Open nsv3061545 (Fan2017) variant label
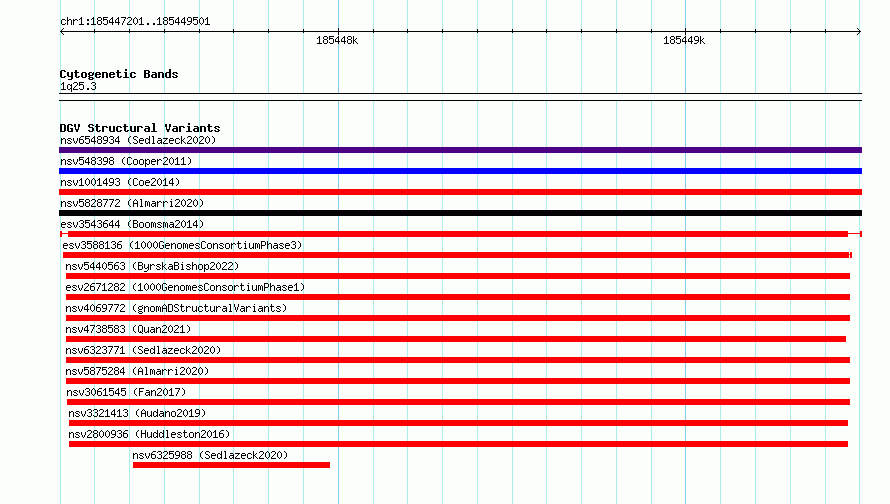 point(126,392)
